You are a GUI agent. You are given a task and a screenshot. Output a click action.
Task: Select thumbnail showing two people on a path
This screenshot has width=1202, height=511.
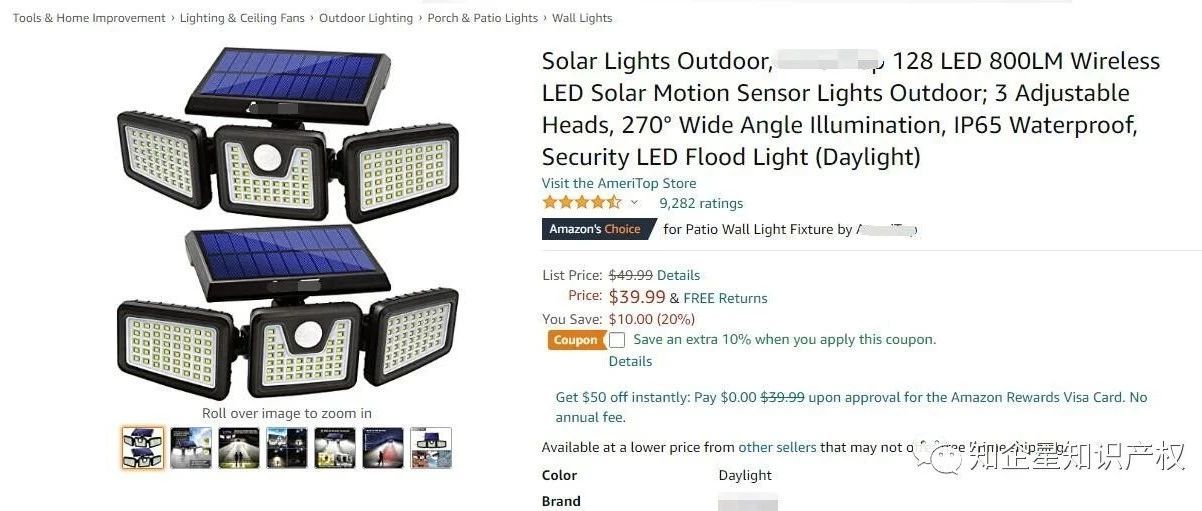pos(239,448)
